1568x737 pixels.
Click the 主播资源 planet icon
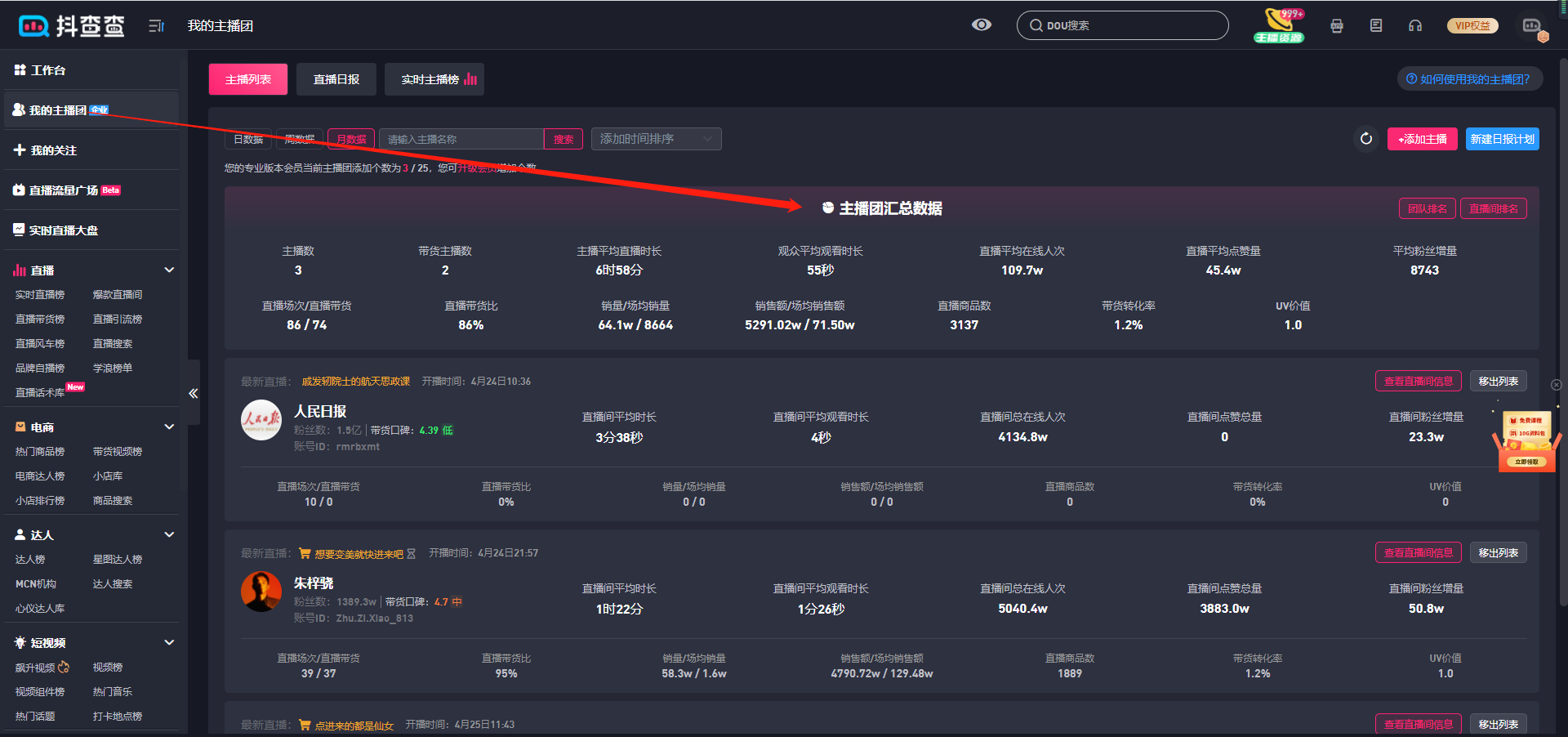point(1279,25)
